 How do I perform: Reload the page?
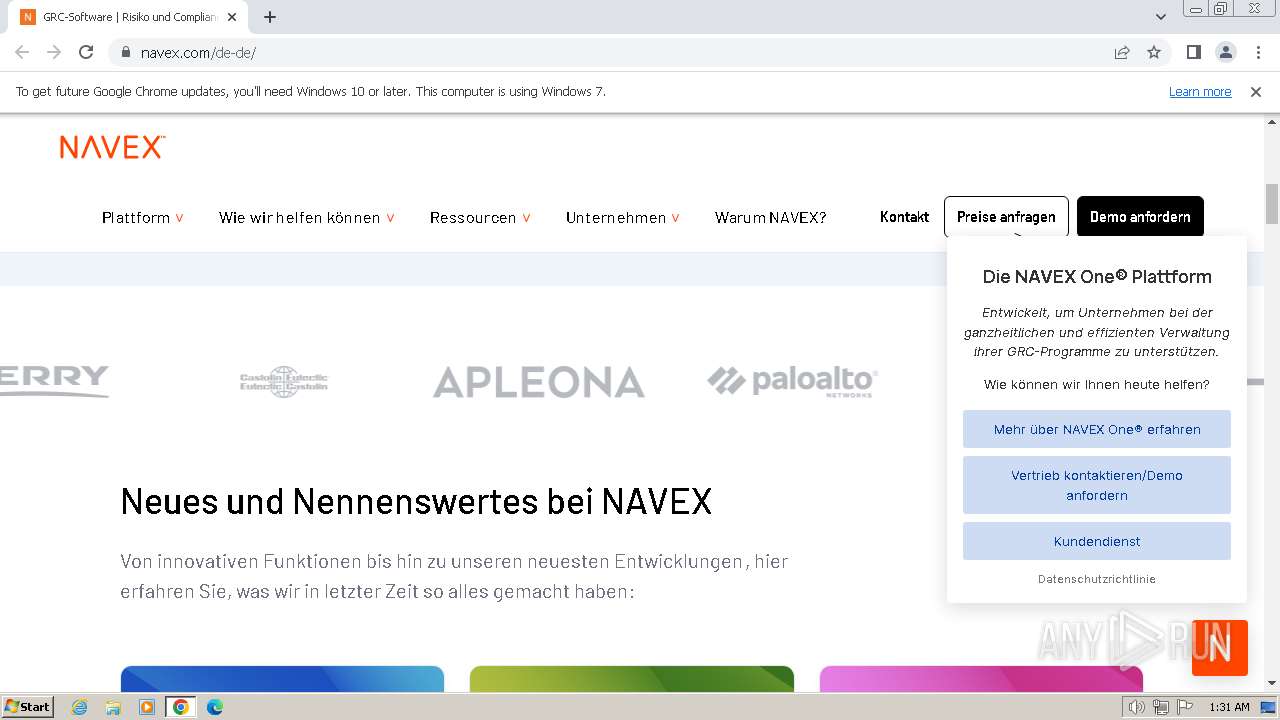point(86,52)
